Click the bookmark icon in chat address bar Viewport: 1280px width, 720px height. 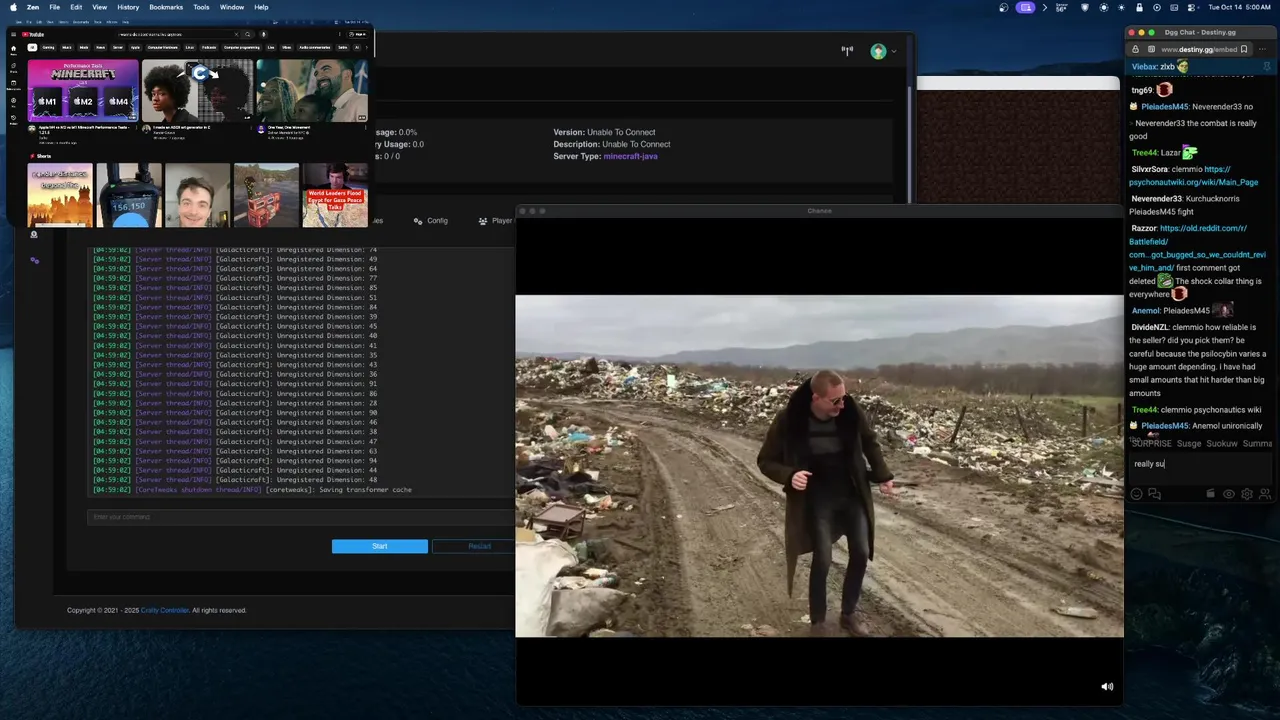click(x=1244, y=49)
